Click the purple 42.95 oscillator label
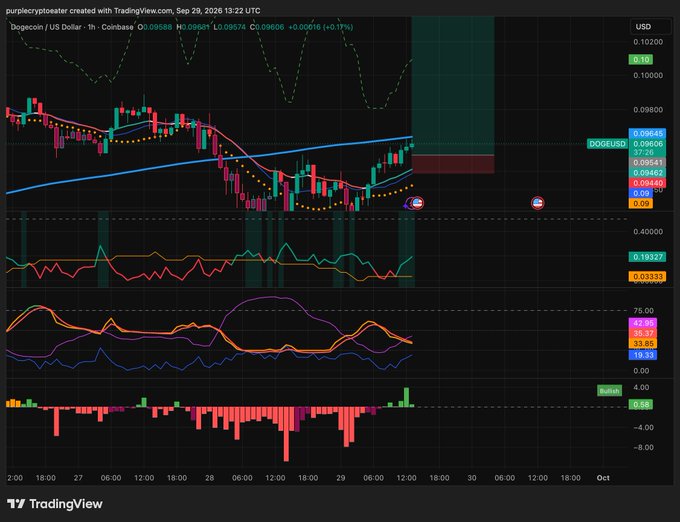This screenshot has width=680, height=522. 643,323
